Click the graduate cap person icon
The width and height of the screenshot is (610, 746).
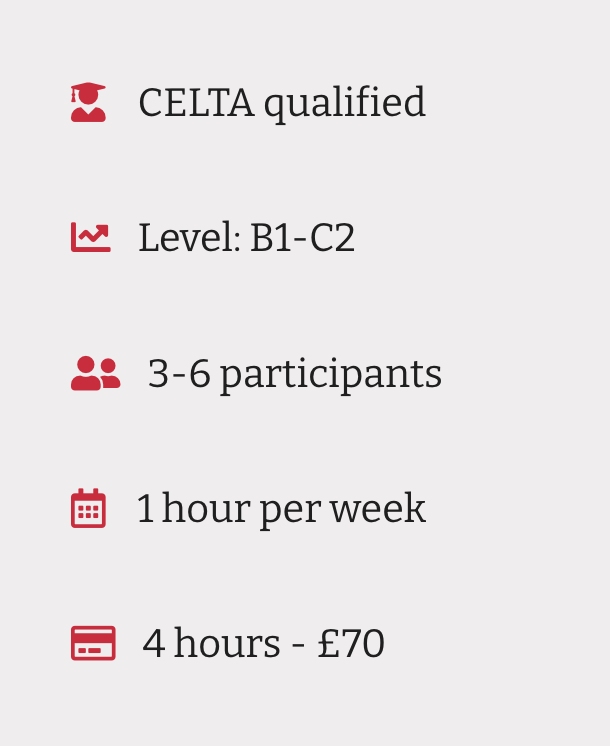click(89, 102)
